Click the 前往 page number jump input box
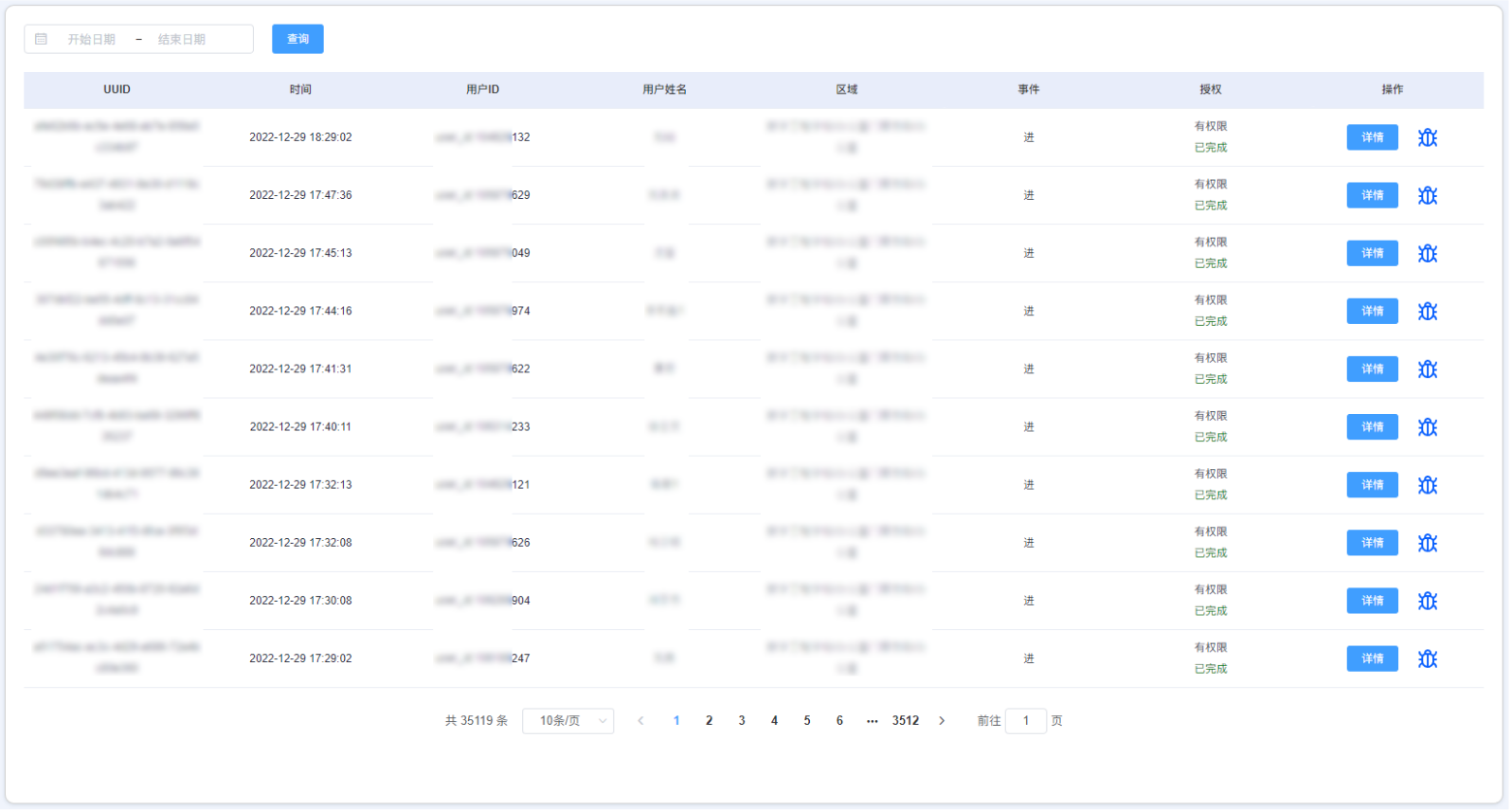Viewport: 1512px width, 811px height. tap(1027, 722)
